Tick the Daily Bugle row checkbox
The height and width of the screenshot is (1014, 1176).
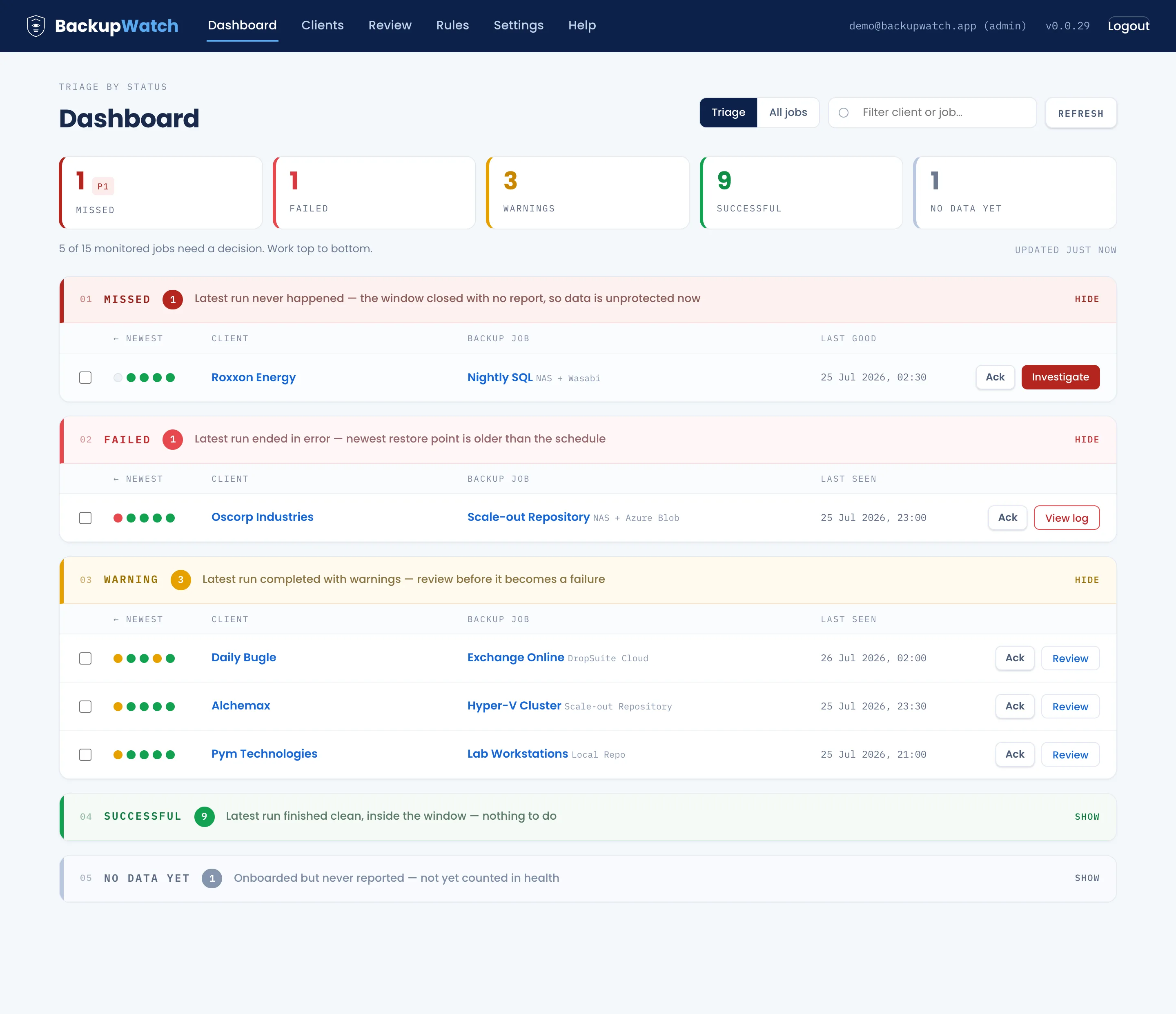[x=85, y=658]
